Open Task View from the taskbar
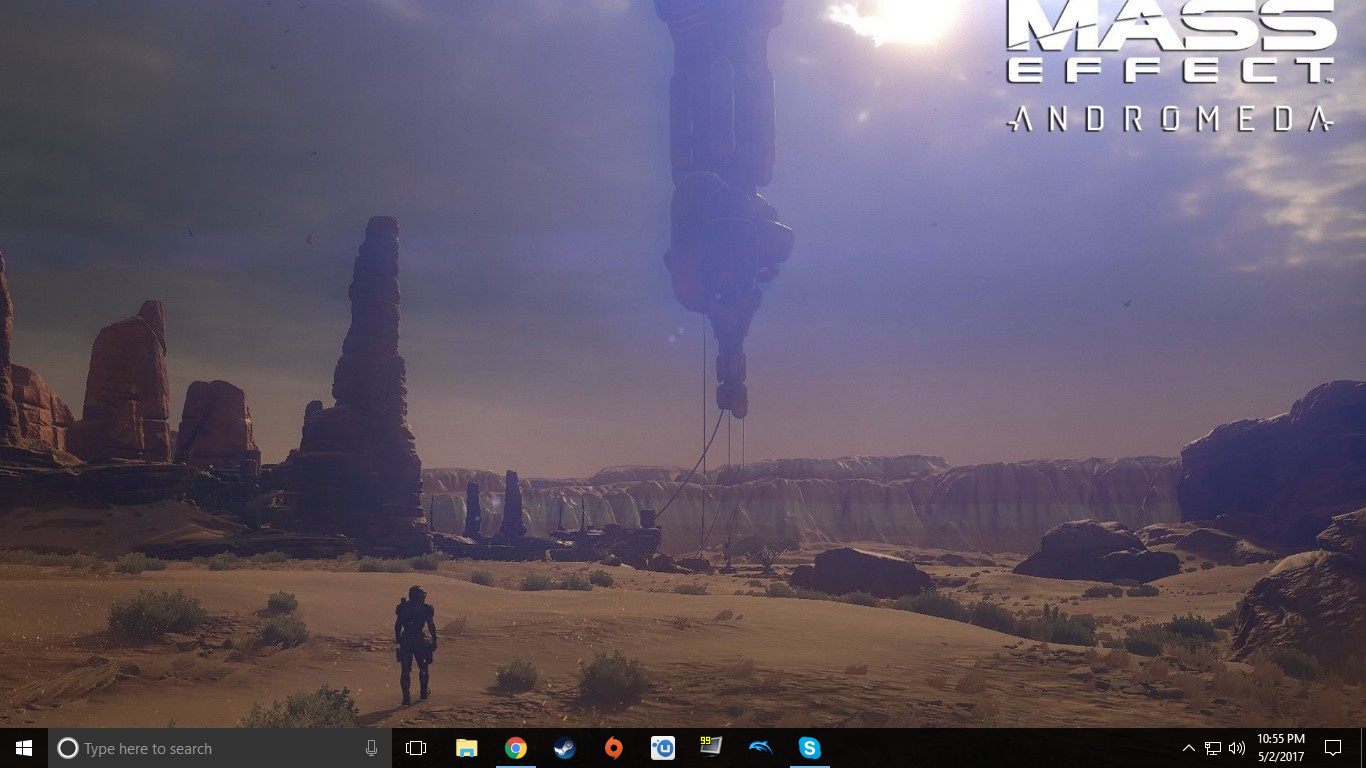This screenshot has width=1366, height=768. click(416, 748)
